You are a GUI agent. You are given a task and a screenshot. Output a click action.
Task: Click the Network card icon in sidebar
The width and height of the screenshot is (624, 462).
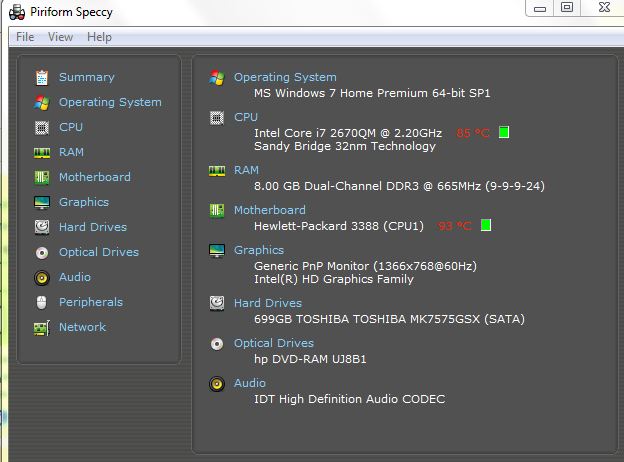pos(41,327)
